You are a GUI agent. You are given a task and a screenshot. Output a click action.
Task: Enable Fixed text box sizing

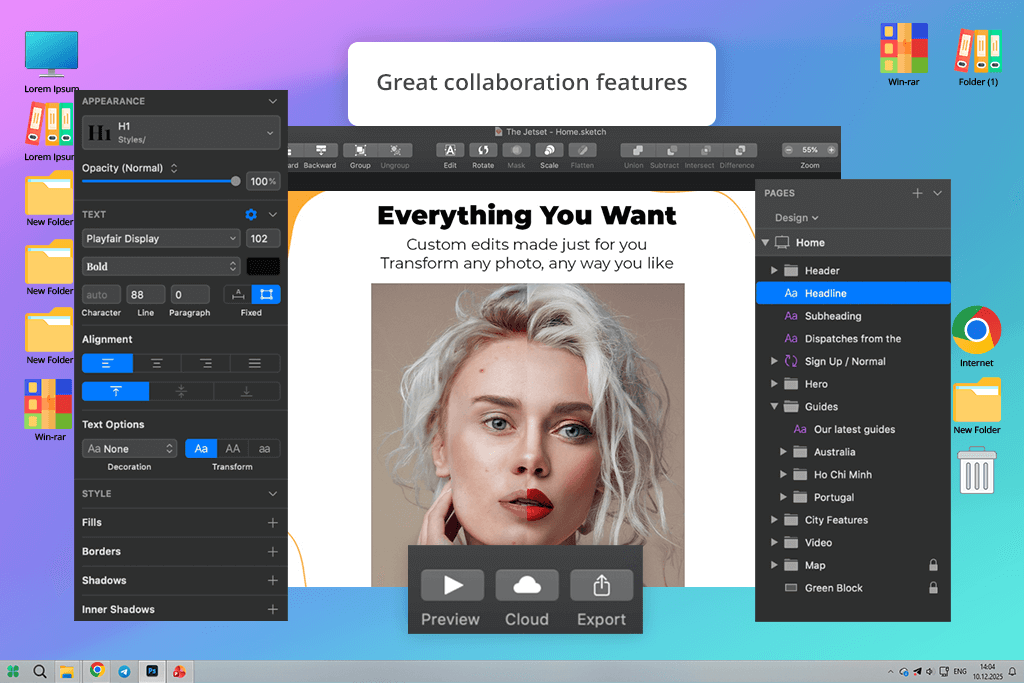click(x=266, y=294)
